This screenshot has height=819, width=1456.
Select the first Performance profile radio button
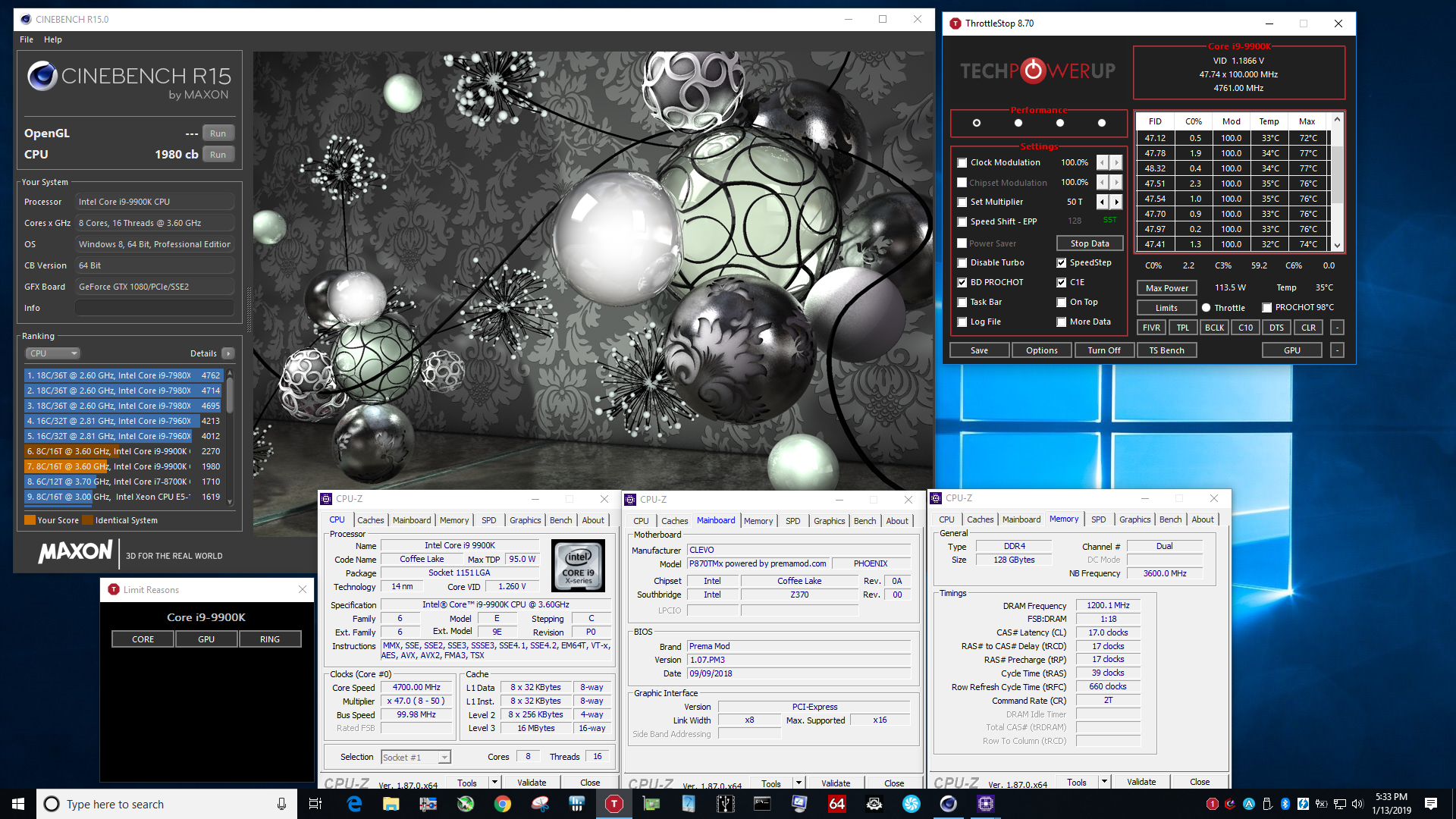click(977, 123)
